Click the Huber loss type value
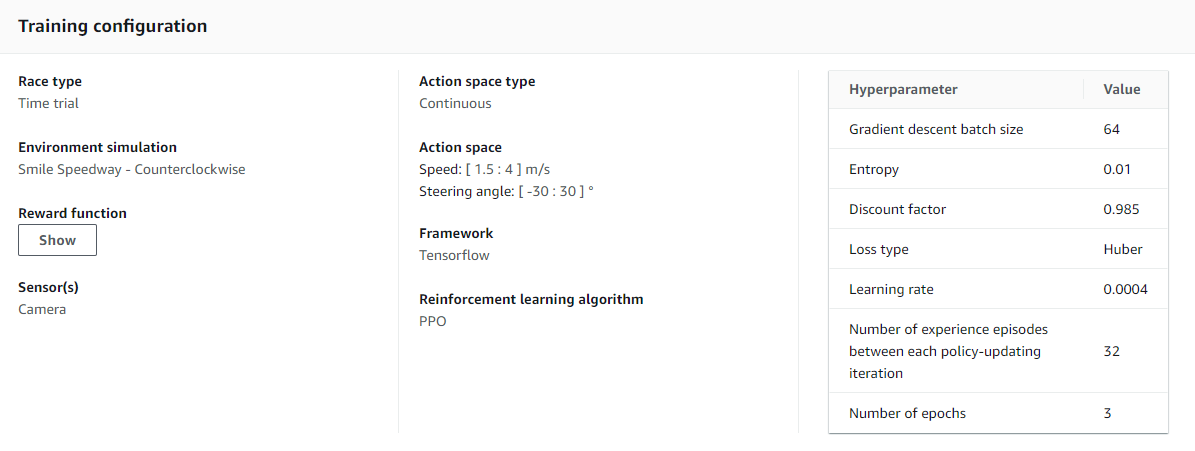The height and width of the screenshot is (451, 1195). pos(1122,249)
